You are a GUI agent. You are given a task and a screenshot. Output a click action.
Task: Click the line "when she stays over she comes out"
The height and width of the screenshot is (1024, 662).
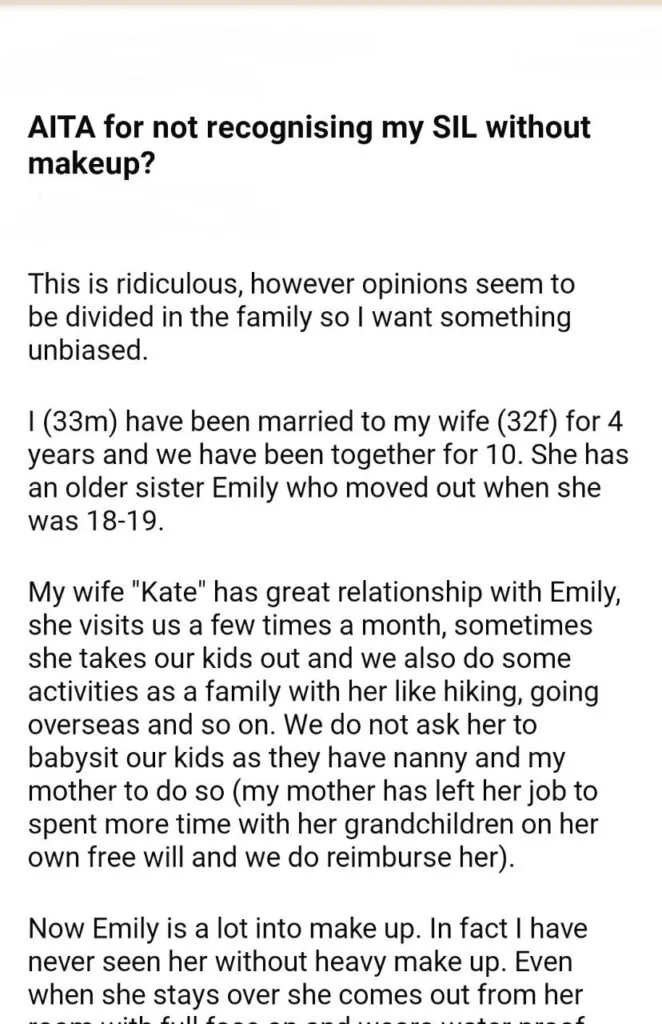(x=305, y=995)
